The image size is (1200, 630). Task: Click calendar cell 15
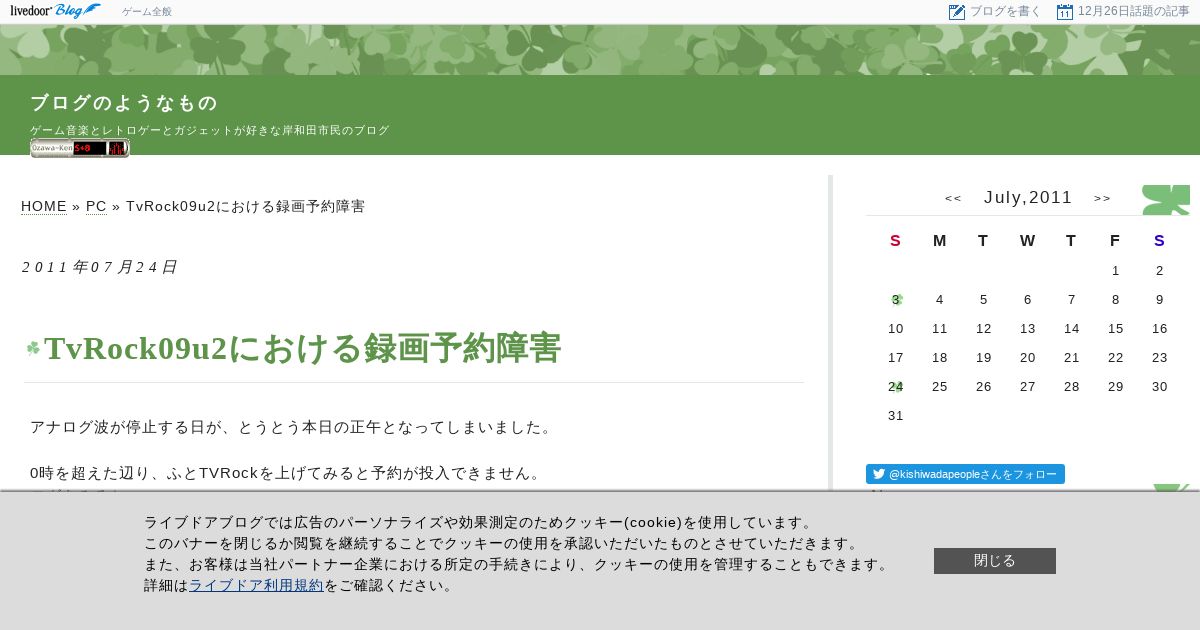coord(1116,328)
